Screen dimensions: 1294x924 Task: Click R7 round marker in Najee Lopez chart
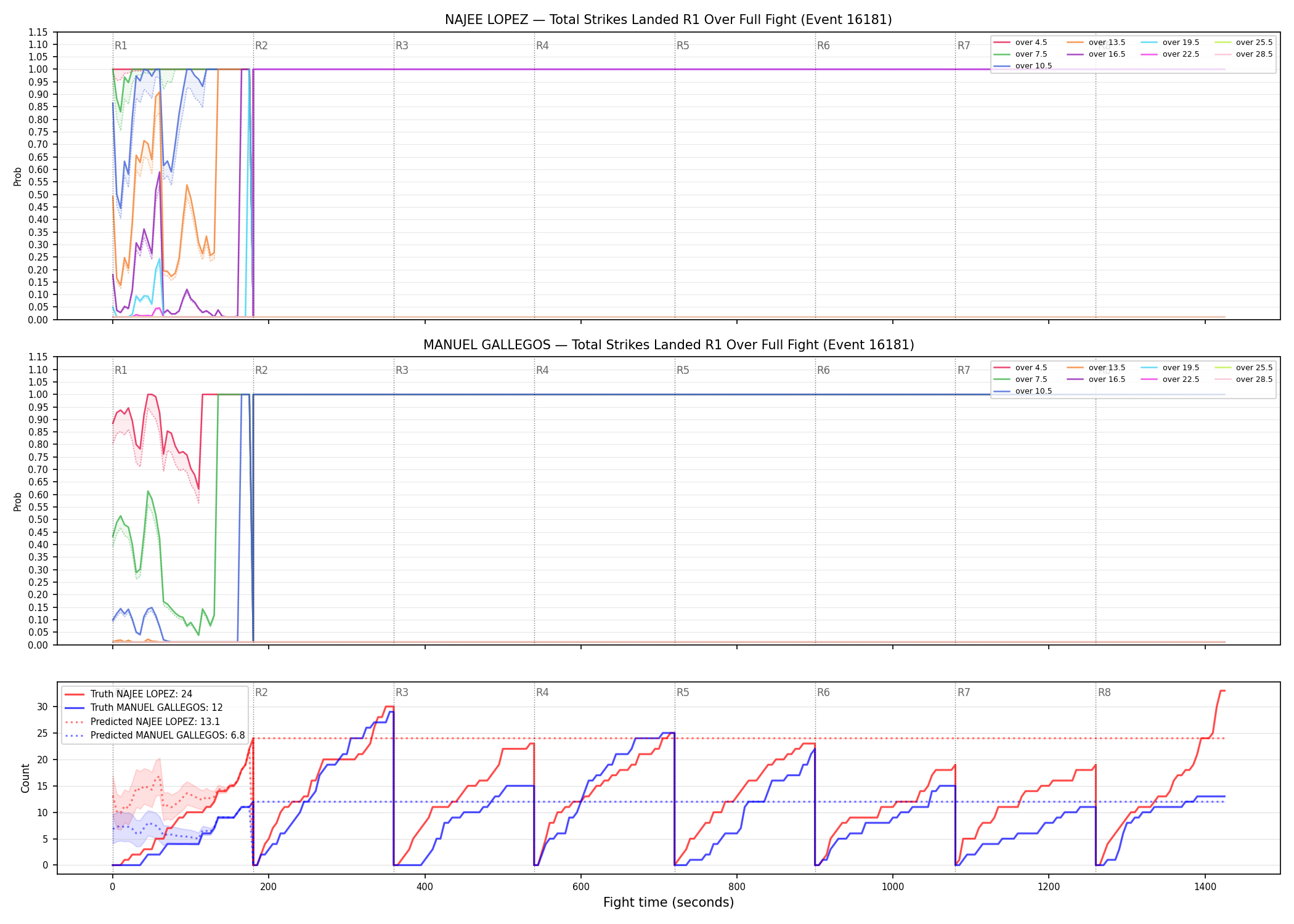(964, 46)
